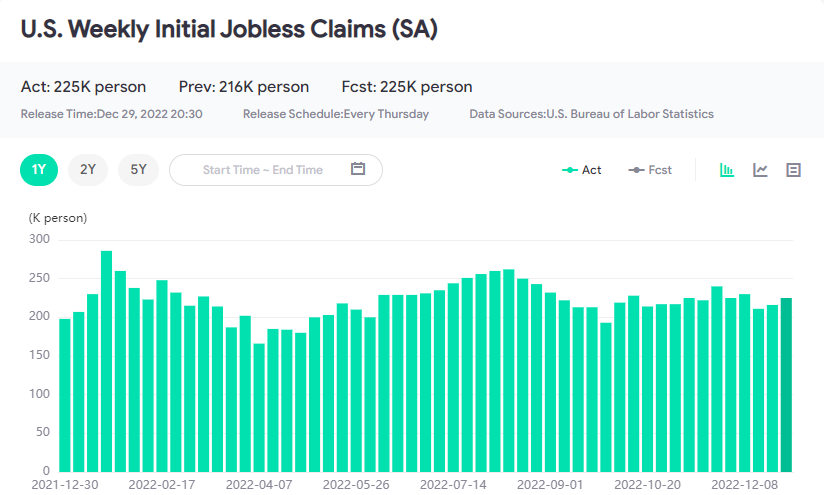The image size is (824, 495).
Task: Click the U.S. Bureau of Labor Statistics source
Action: pos(630,114)
